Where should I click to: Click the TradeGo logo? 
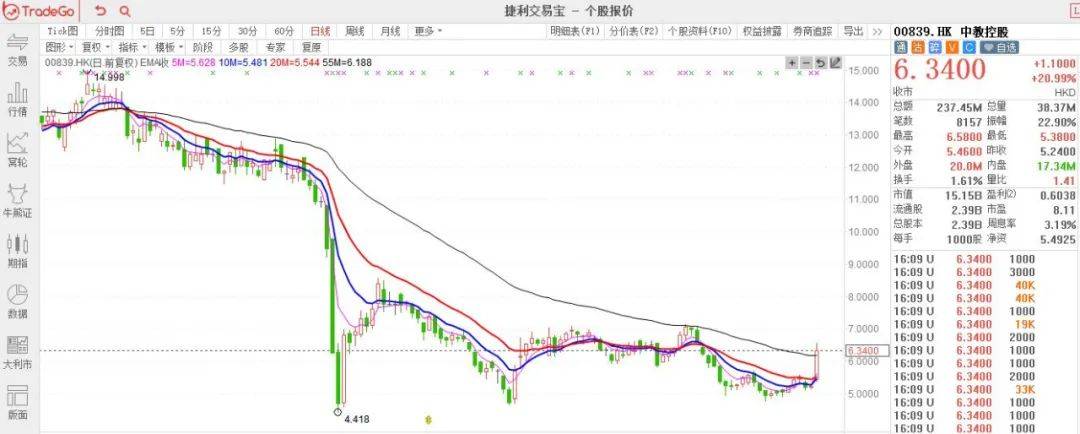(x=40, y=11)
